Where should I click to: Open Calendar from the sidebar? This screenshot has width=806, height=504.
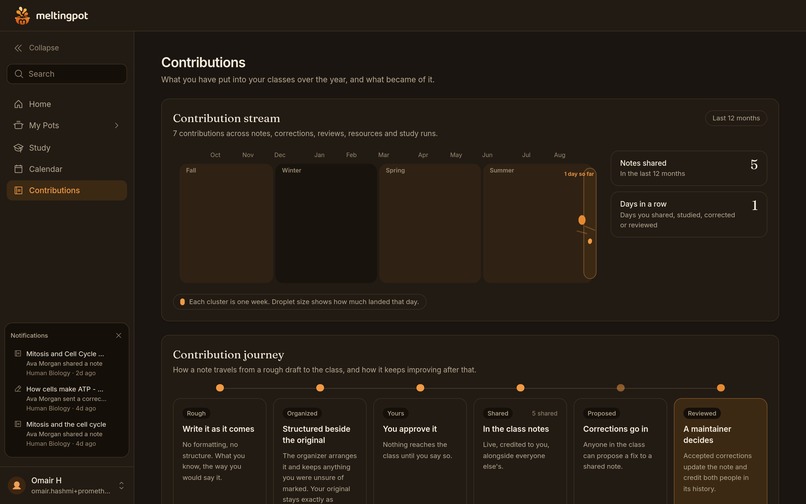[x=67, y=169]
